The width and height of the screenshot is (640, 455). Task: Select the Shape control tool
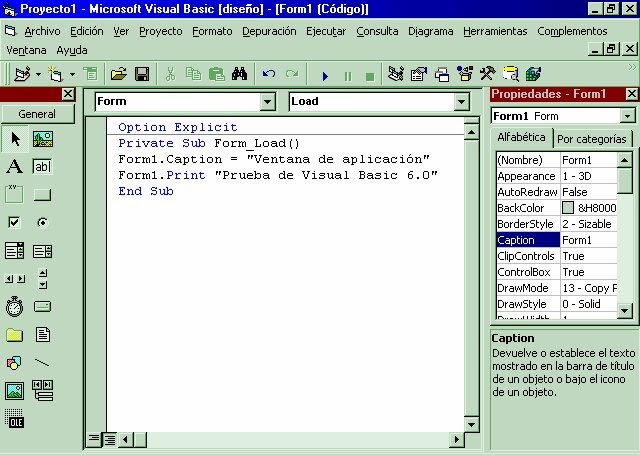(x=15, y=363)
